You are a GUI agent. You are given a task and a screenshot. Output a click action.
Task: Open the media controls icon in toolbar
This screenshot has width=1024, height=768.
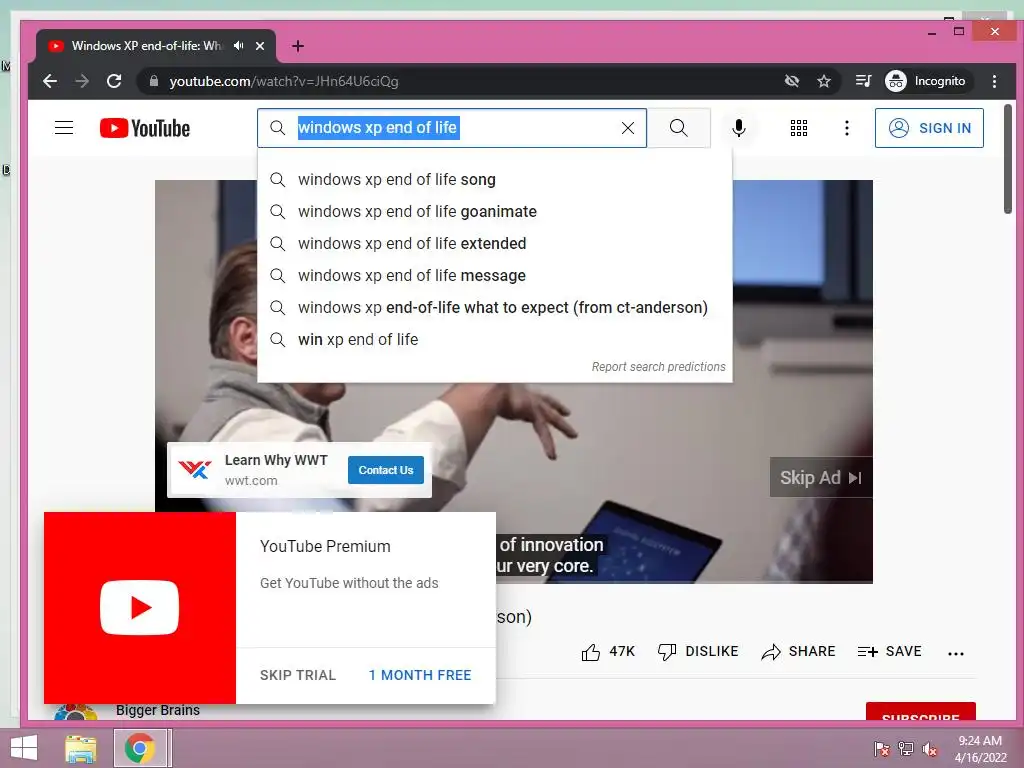coord(863,81)
